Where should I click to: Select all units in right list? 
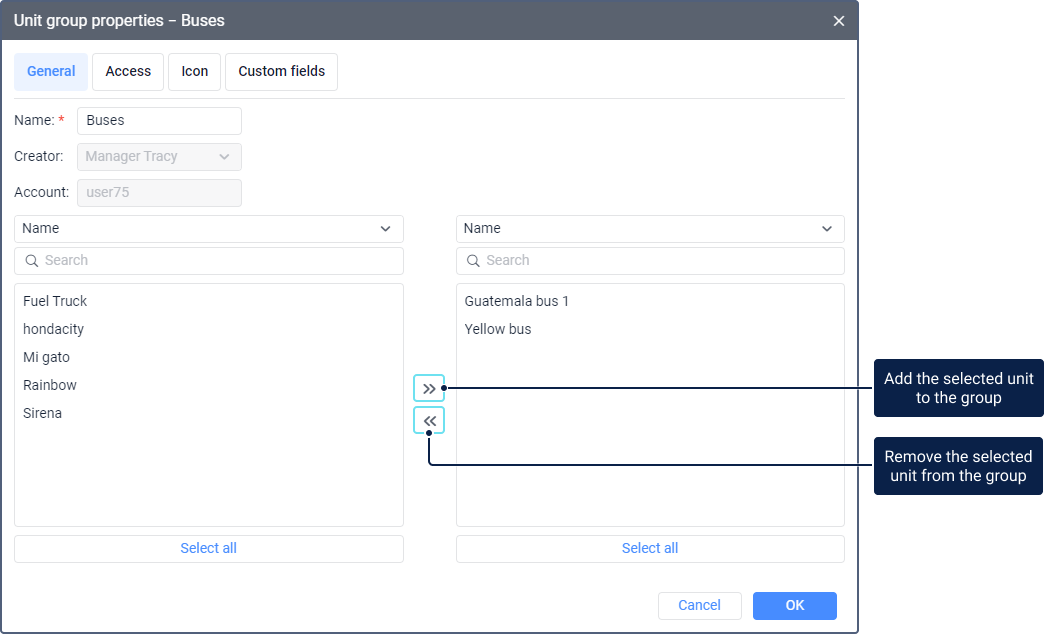(650, 549)
